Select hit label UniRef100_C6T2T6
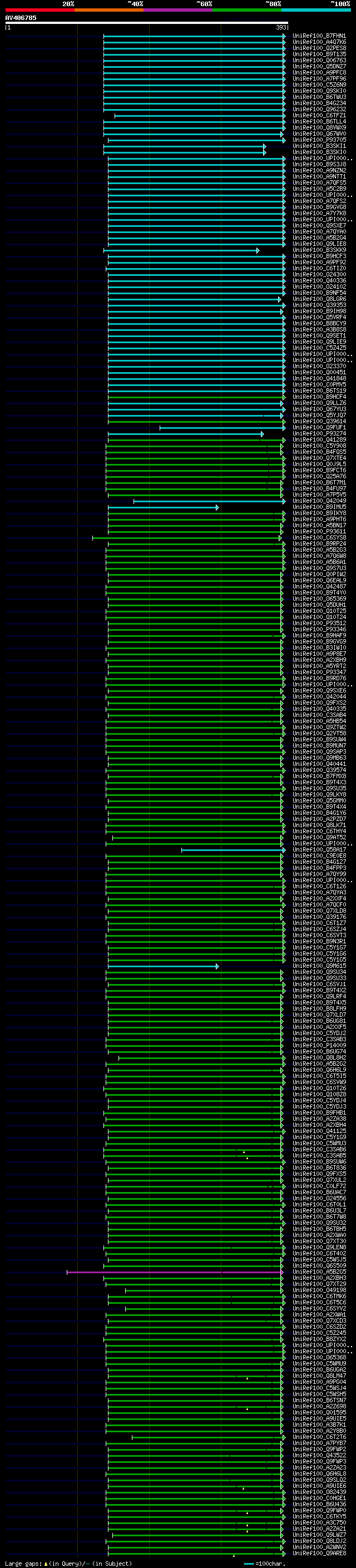 [319, 1438]
